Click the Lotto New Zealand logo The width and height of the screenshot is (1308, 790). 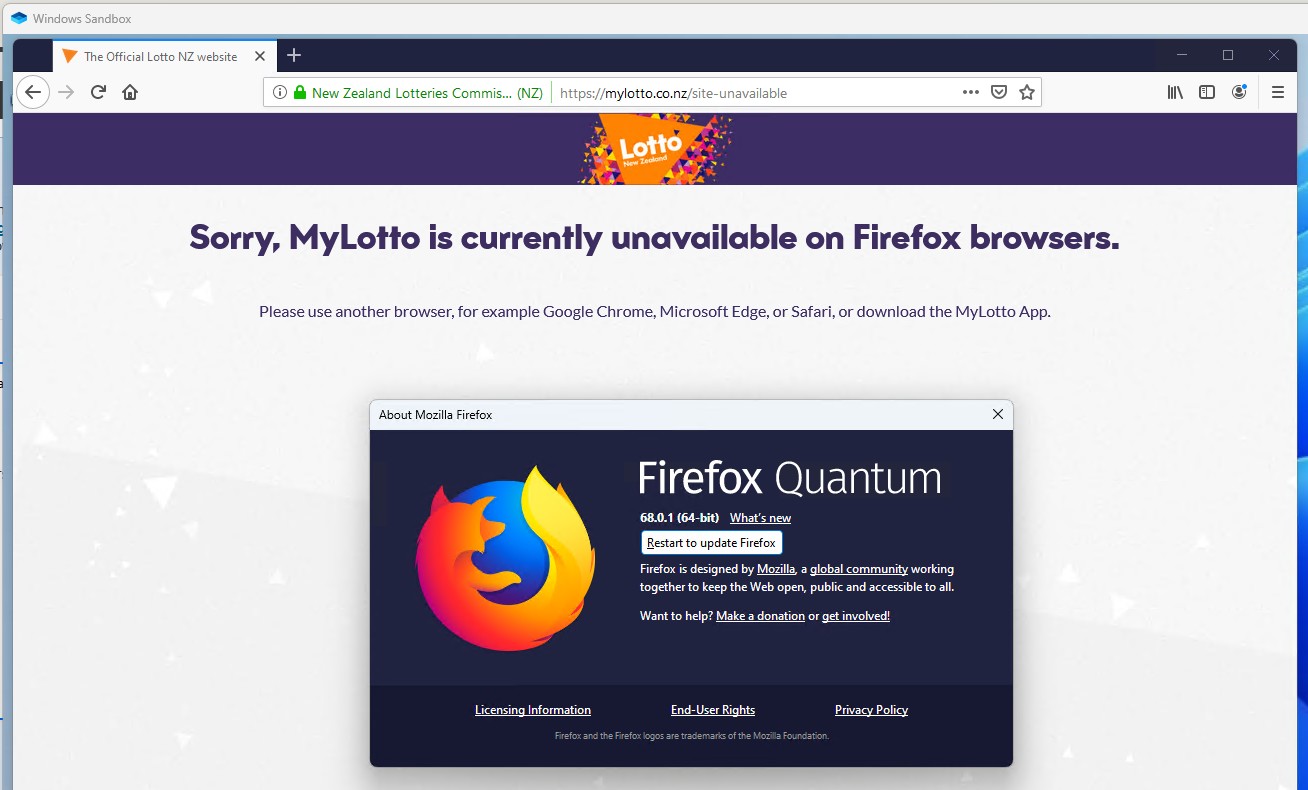(655, 149)
